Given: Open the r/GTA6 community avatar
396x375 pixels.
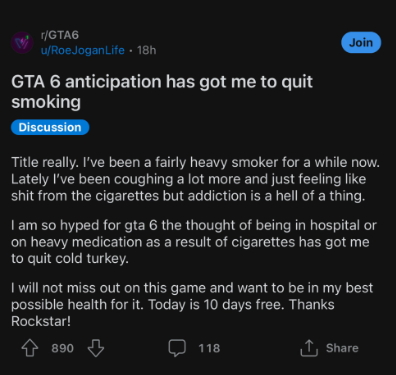Looking at the screenshot, I should (22, 43).
